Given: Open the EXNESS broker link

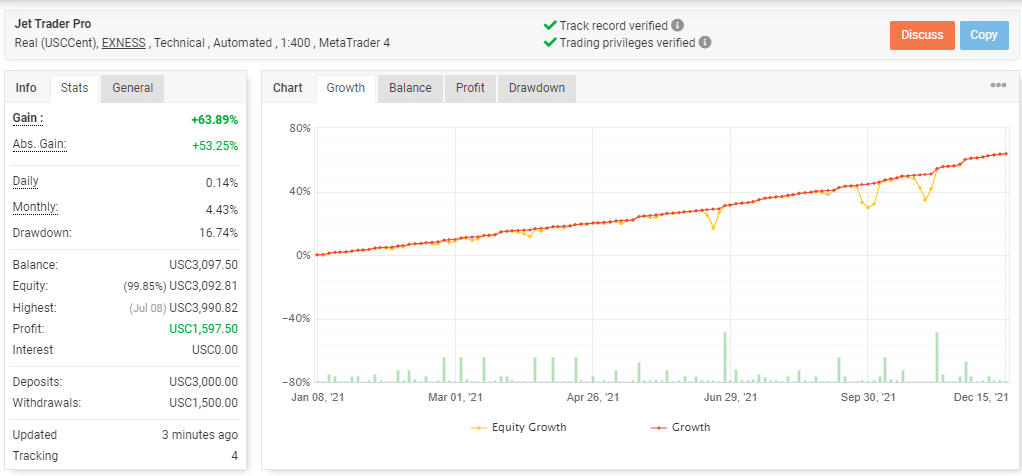Looking at the screenshot, I should [x=124, y=43].
